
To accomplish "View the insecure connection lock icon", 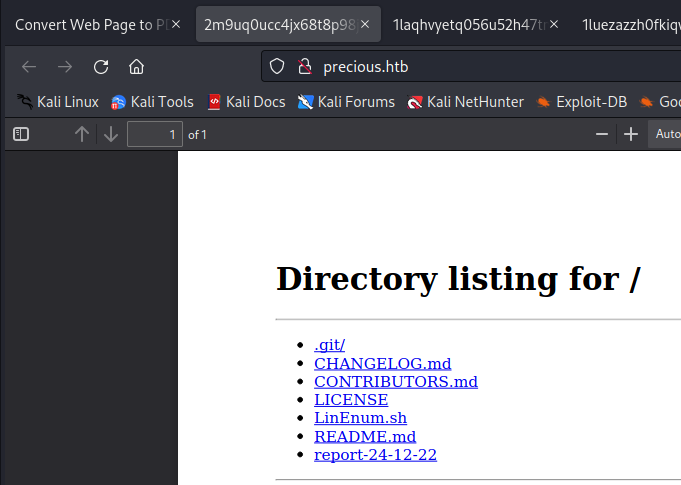I will point(305,66).
